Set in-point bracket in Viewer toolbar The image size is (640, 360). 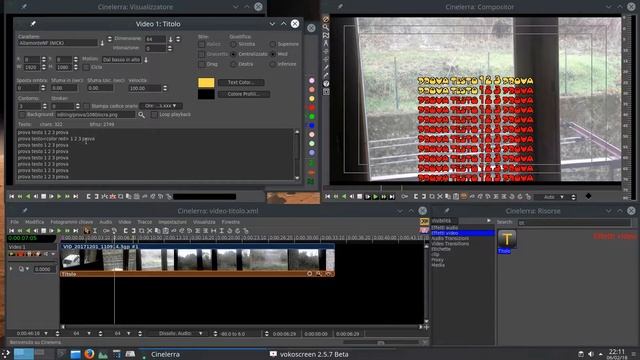88,197
